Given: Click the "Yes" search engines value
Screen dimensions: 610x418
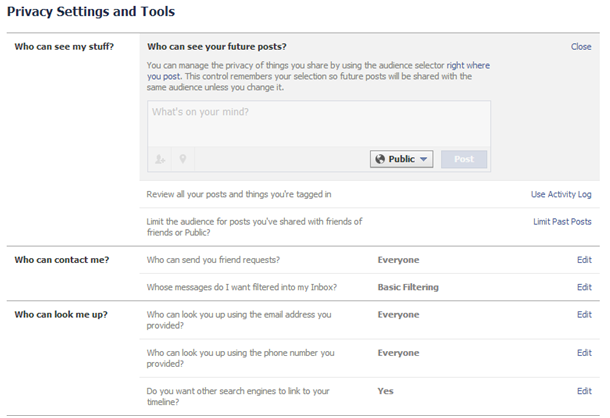Looking at the screenshot, I should [385, 391].
